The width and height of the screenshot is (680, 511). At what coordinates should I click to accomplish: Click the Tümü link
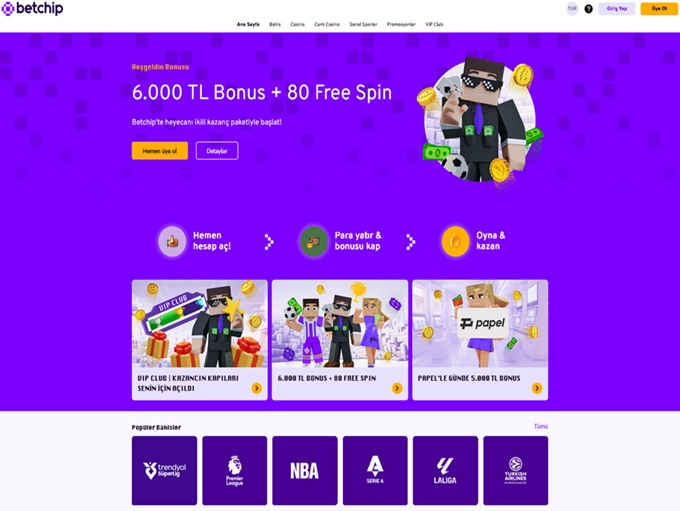(x=541, y=426)
